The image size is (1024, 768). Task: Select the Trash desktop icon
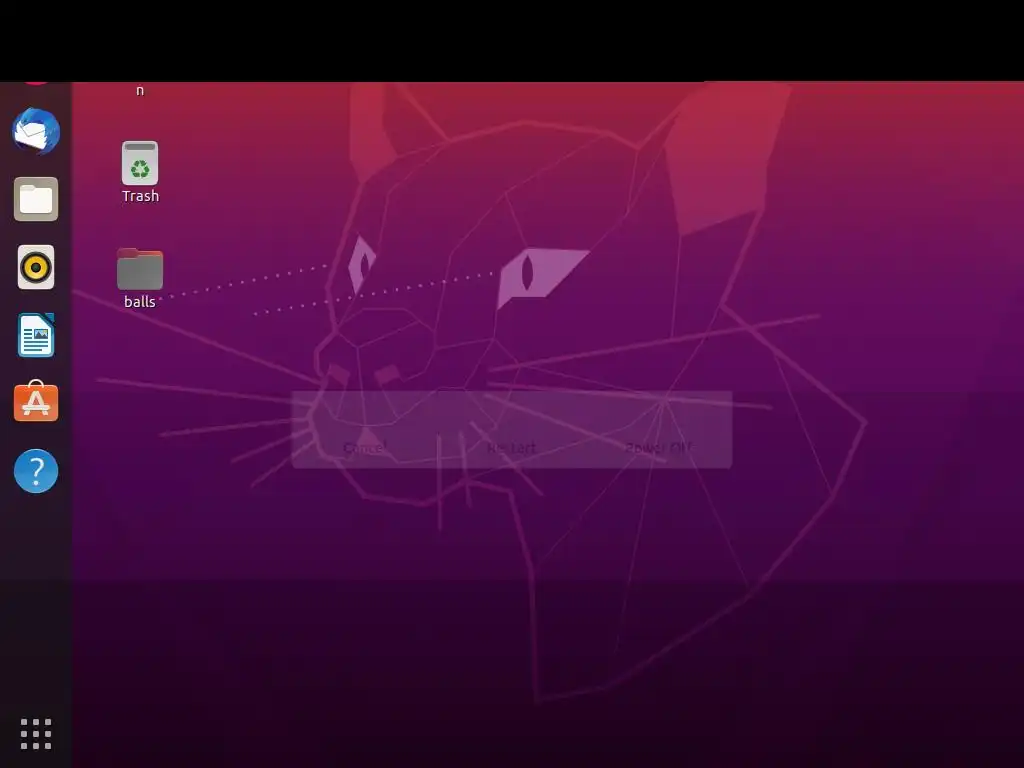140,163
